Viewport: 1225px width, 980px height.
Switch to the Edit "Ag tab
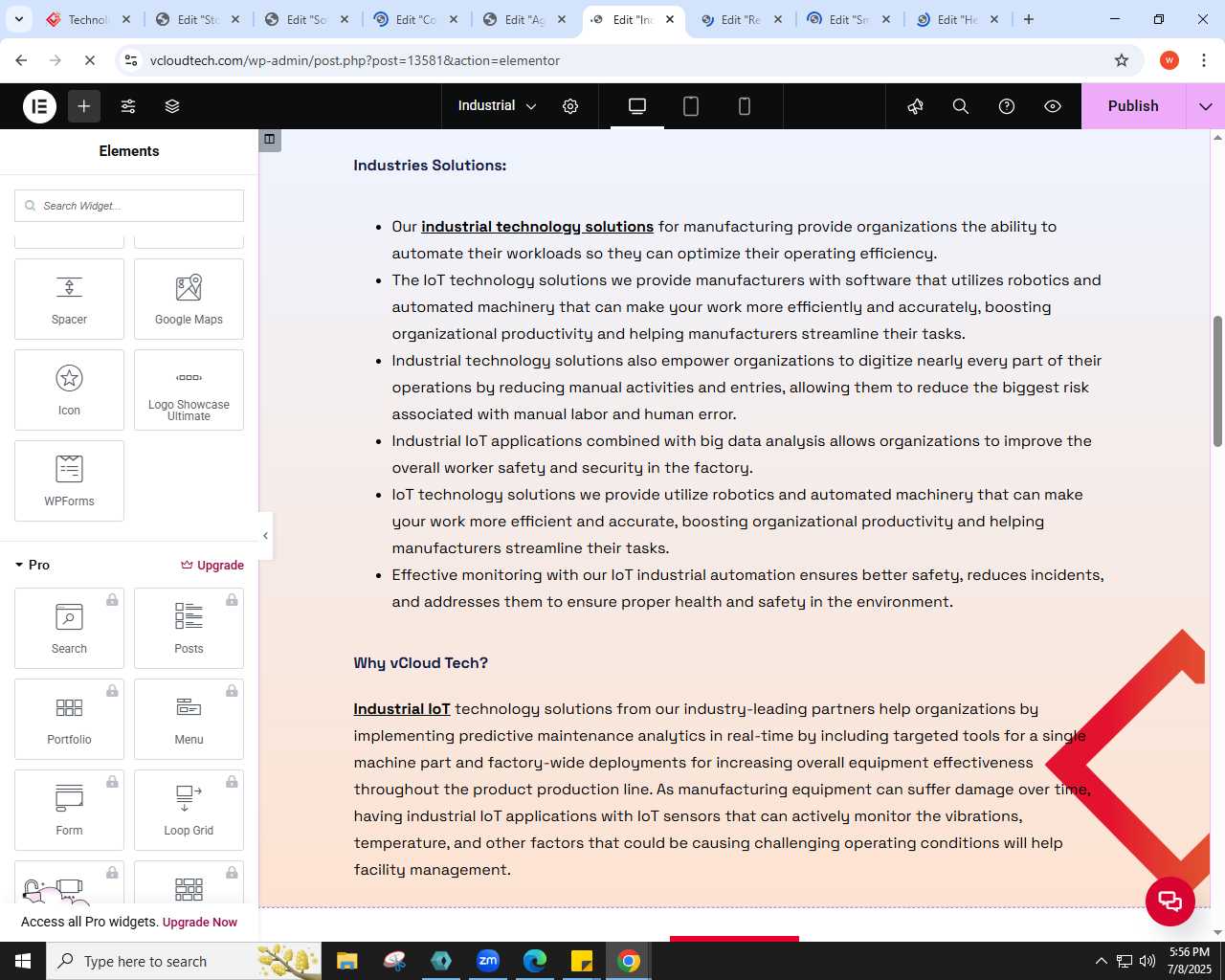[524, 19]
